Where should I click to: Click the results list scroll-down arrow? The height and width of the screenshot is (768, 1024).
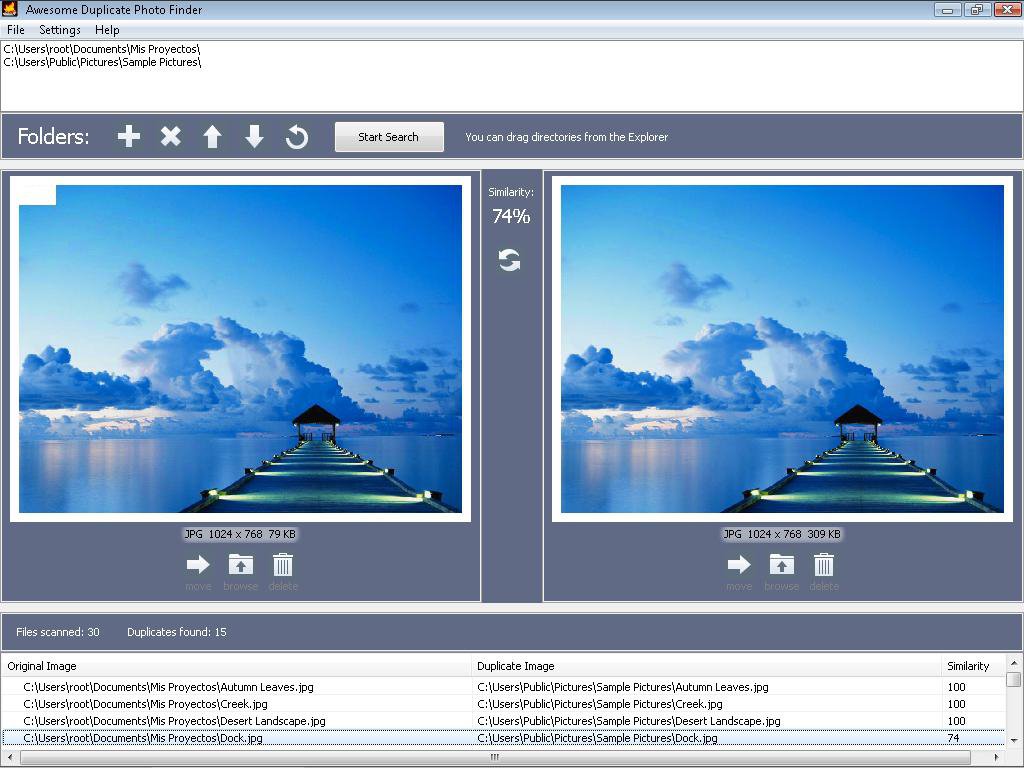1014,741
